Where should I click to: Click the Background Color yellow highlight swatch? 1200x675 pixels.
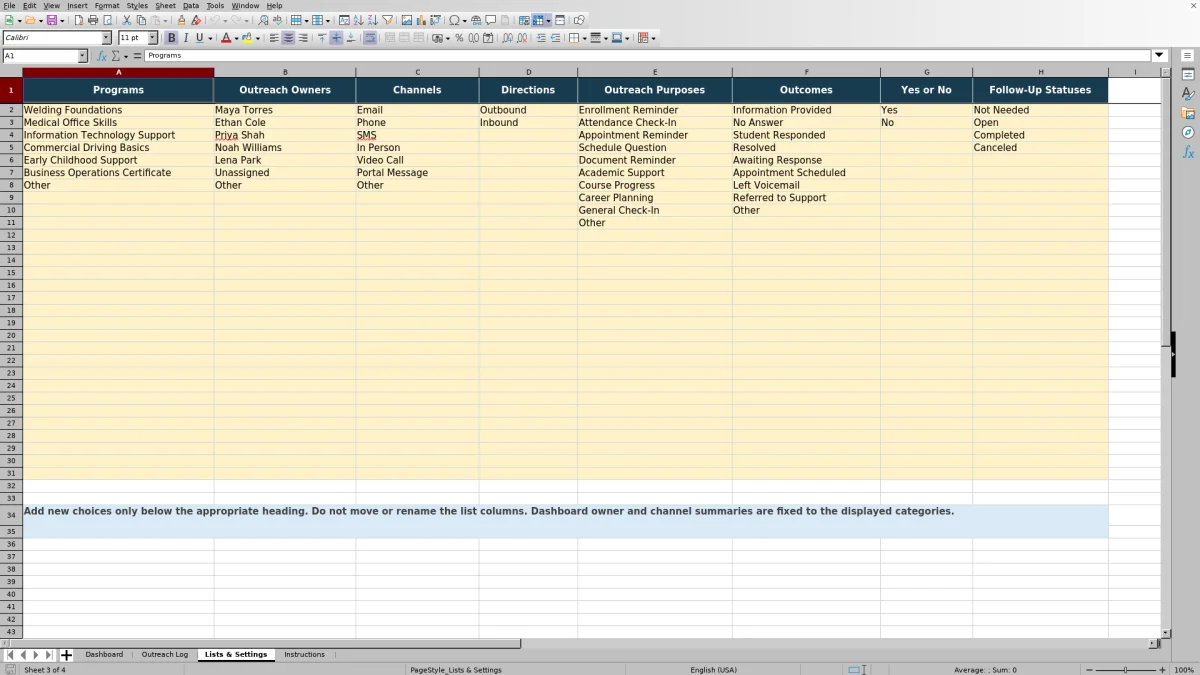point(247,38)
